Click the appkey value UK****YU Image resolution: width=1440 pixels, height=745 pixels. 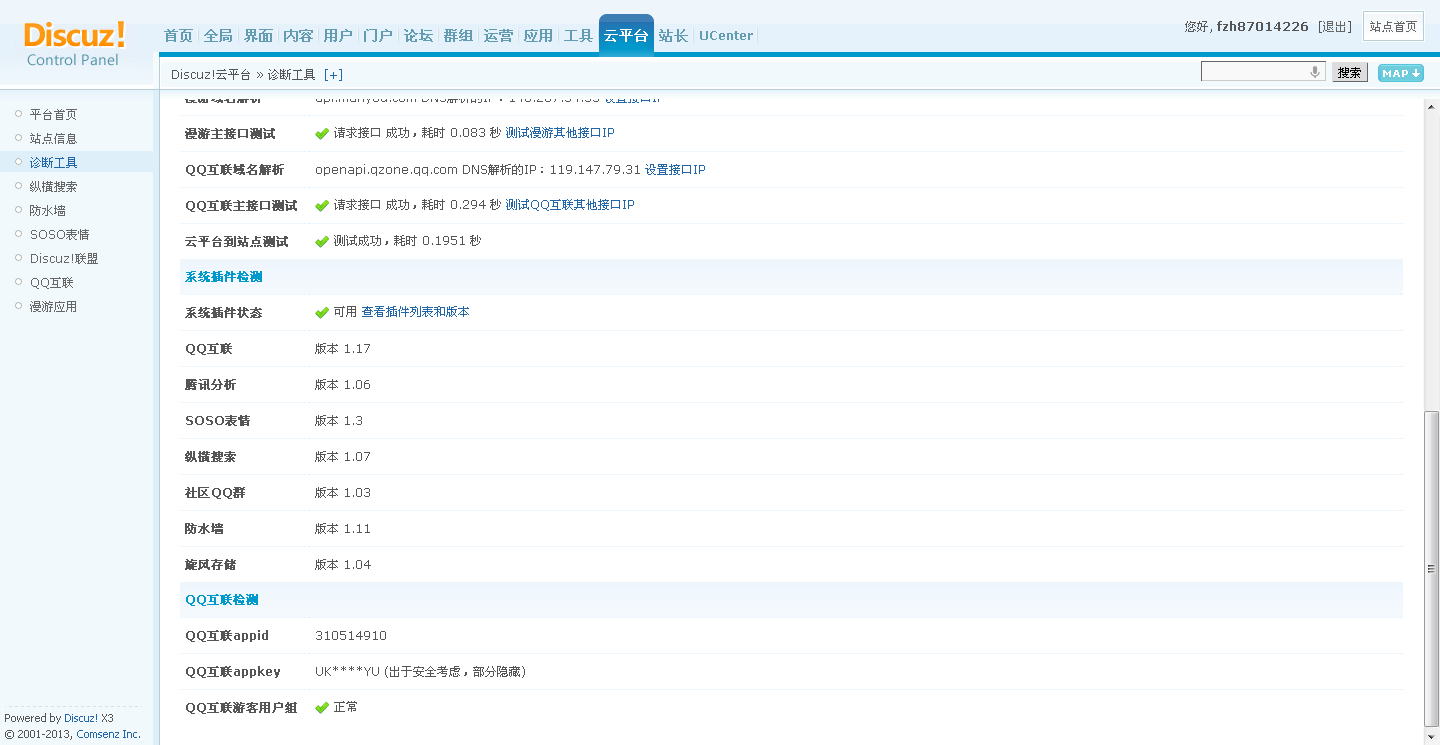pos(347,672)
